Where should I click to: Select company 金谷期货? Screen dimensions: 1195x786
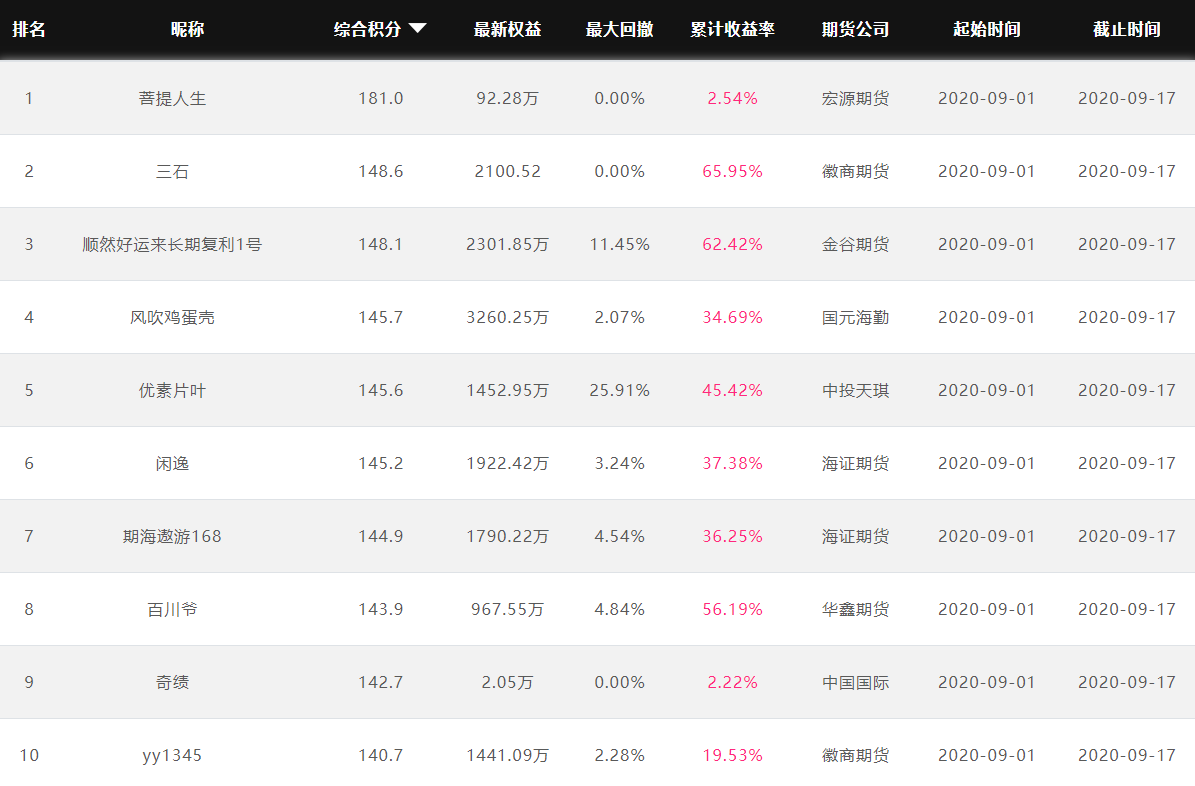pos(855,244)
